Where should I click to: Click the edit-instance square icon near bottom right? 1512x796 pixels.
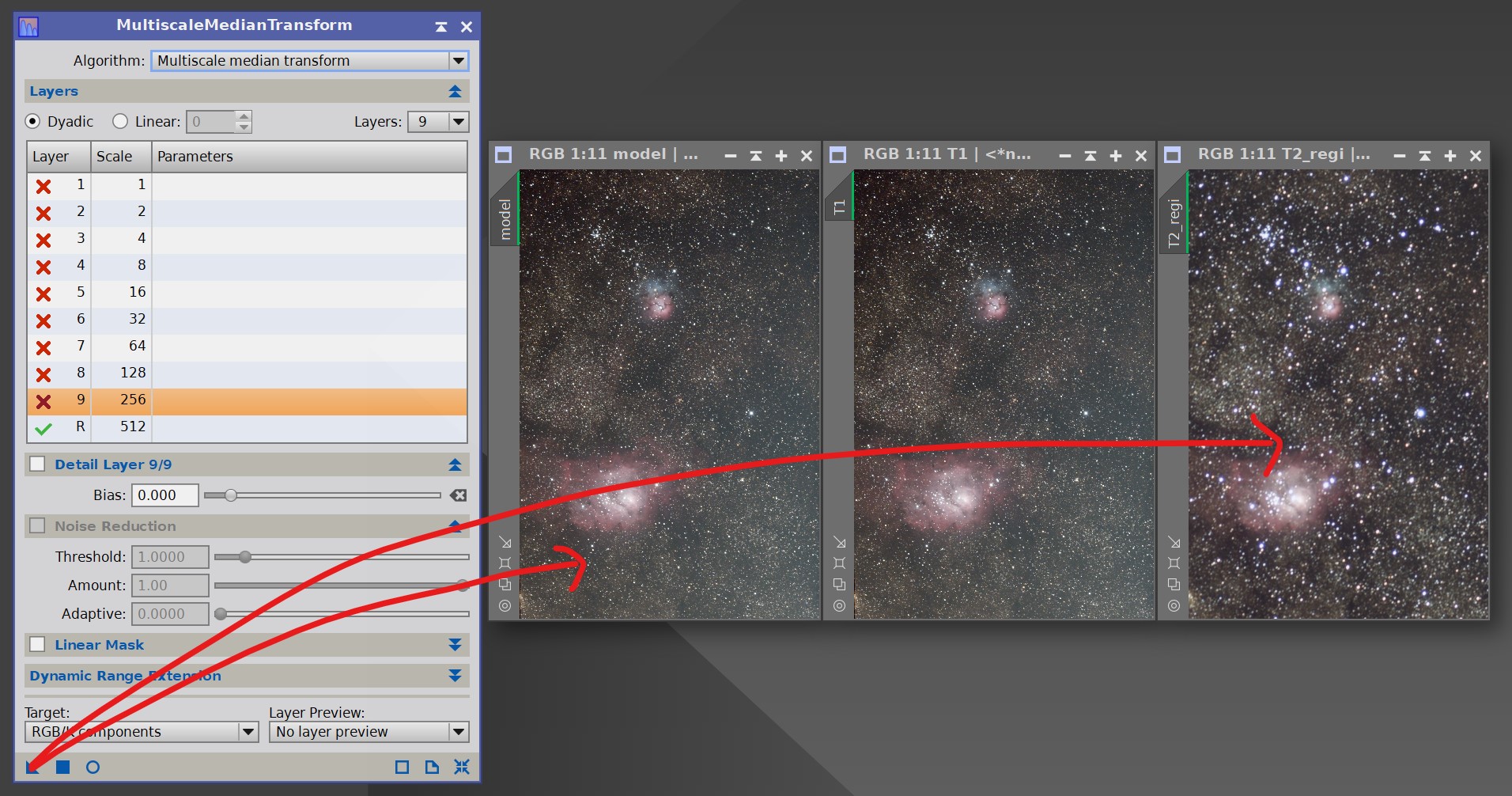pyautogui.click(x=401, y=767)
